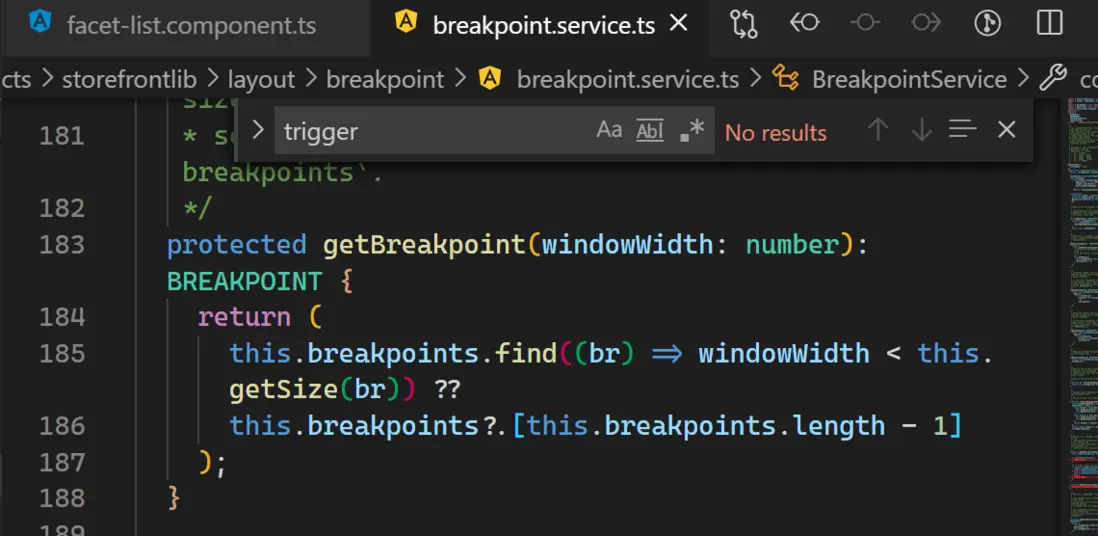Switch to facet-list.component.ts tab
Screen dimensions: 1098x536
pos(191,24)
